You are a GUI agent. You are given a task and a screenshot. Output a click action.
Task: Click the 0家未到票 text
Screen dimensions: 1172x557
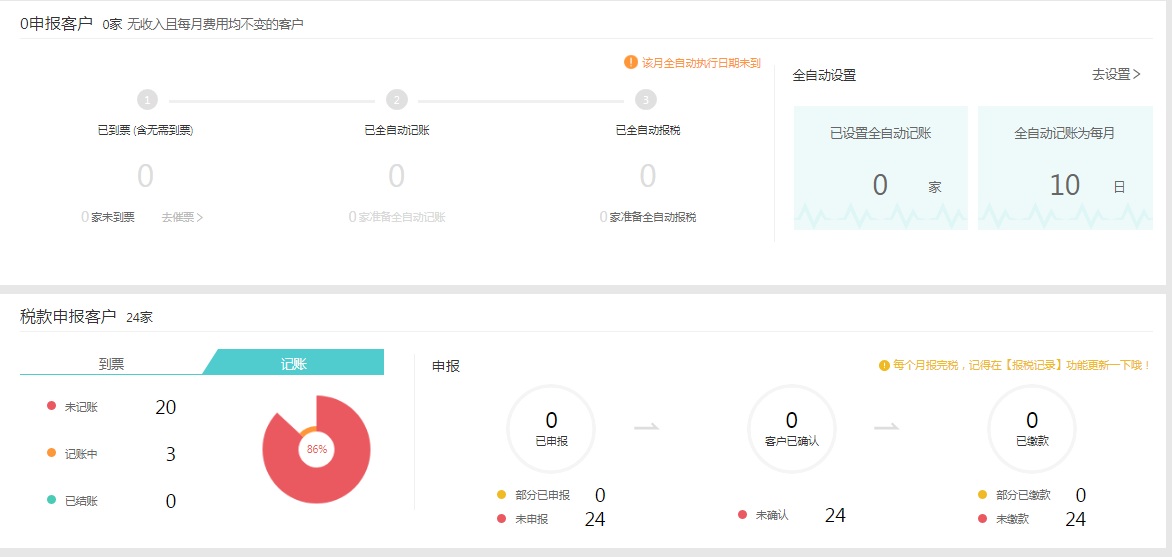coord(108,218)
